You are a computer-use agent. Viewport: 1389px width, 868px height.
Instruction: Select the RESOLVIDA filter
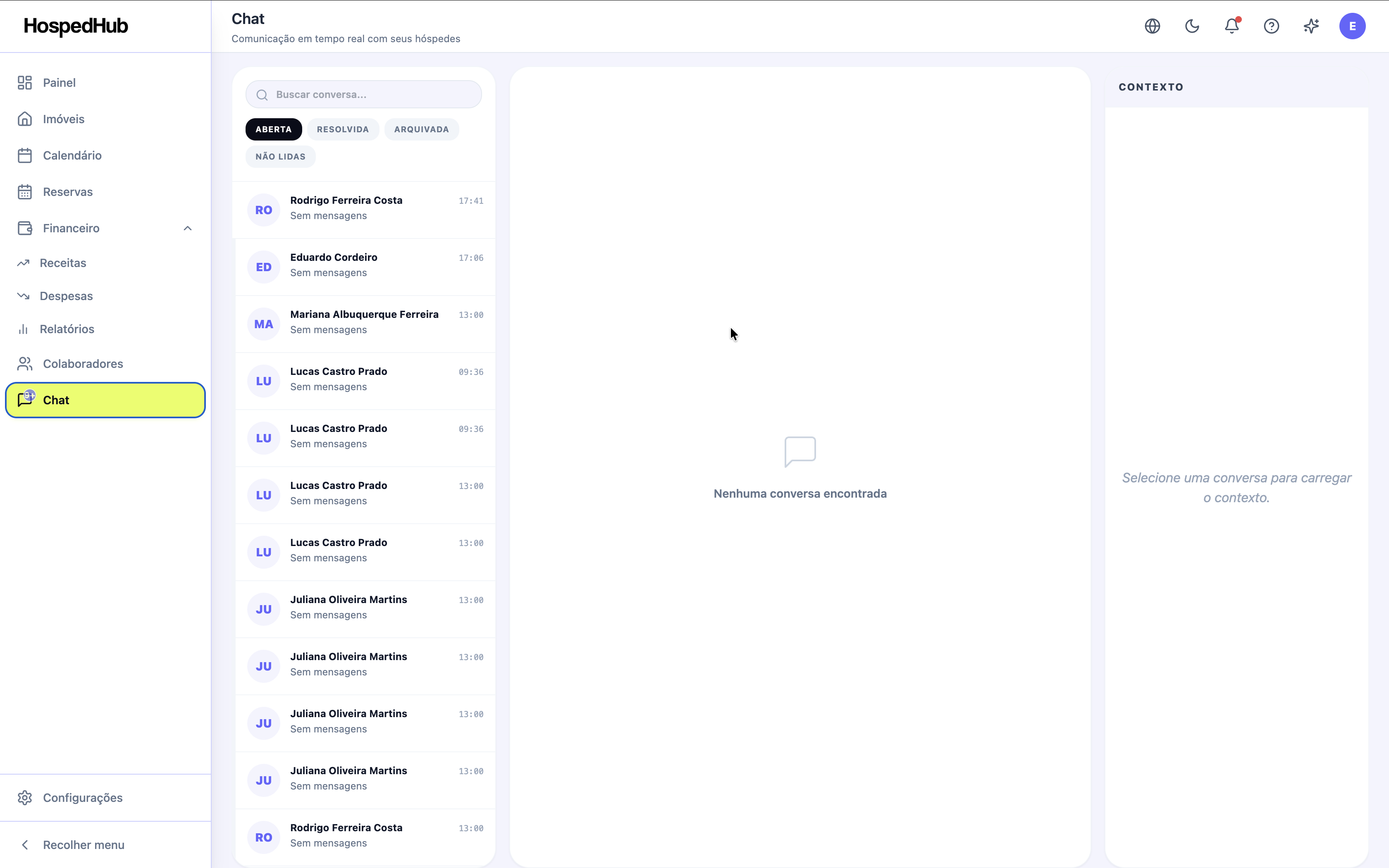click(343, 129)
